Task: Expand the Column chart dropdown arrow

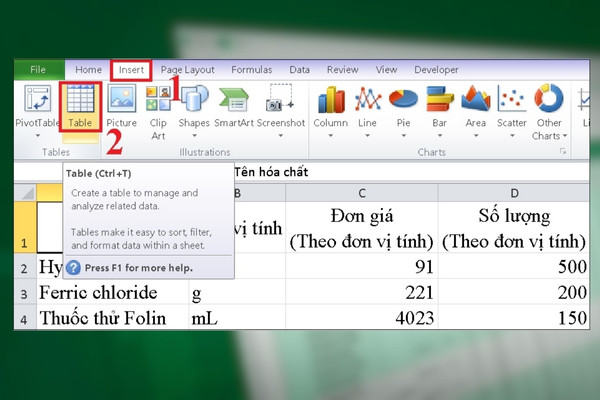Action: (331, 136)
